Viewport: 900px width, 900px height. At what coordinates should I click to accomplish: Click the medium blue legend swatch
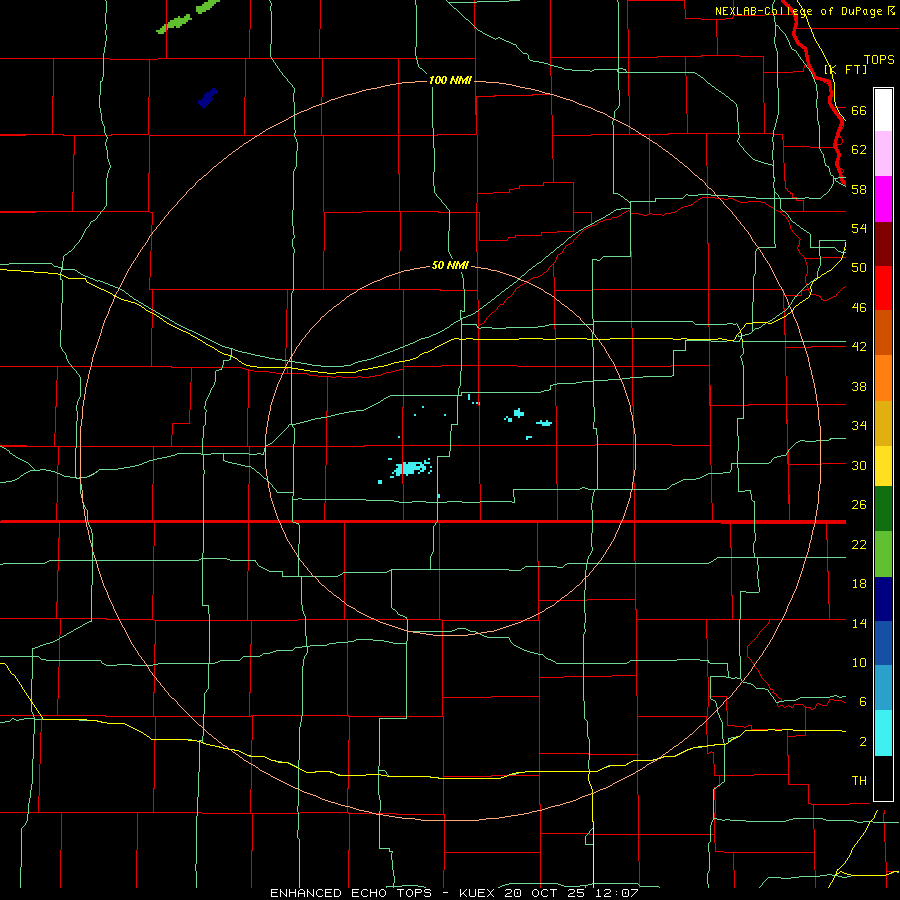coord(883,643)
